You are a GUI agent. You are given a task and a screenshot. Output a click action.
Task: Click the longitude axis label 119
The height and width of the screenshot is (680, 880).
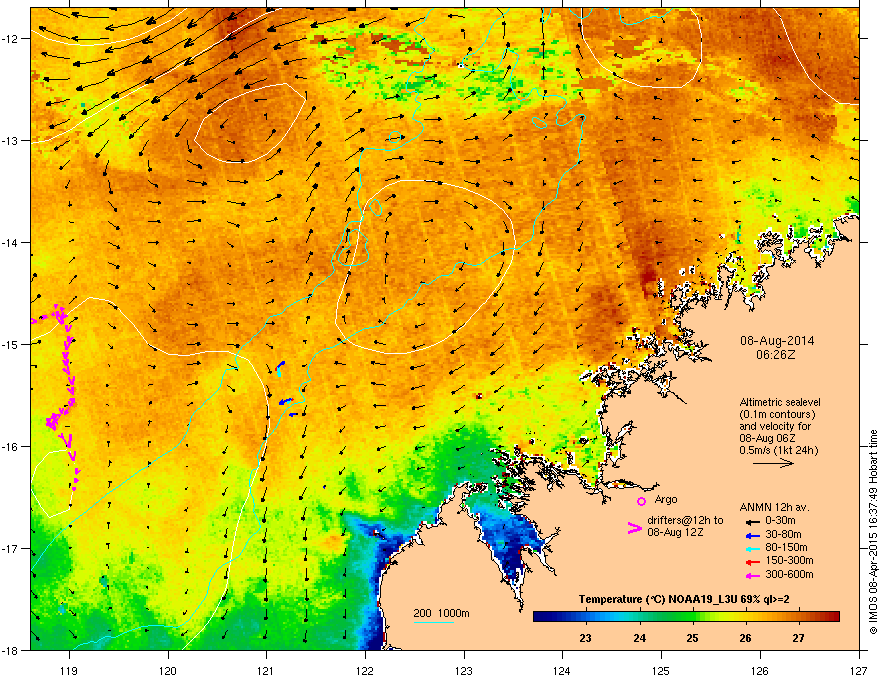69,670
